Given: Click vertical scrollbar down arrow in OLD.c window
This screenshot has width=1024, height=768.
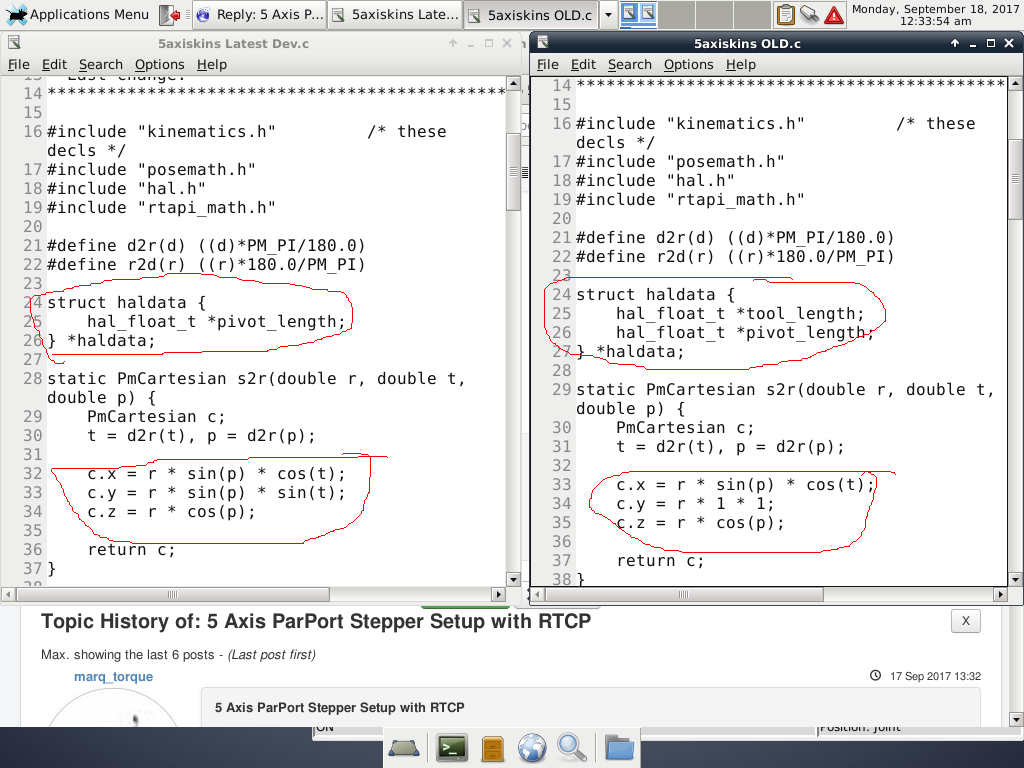Looking at the screenshot, I should [1016, 580].
